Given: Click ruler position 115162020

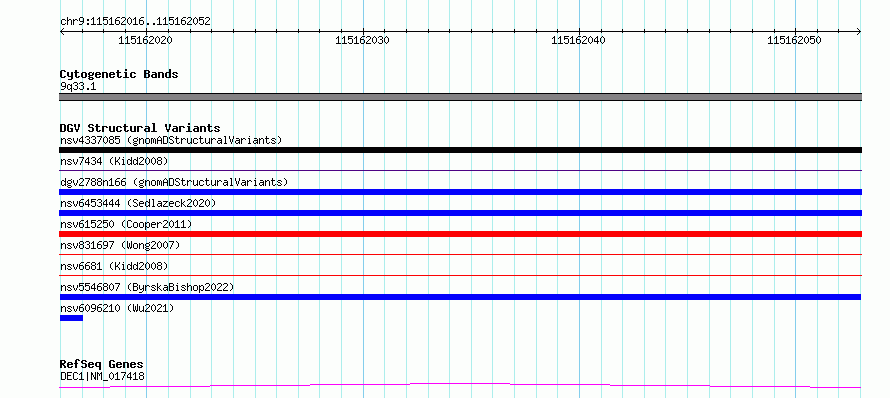Looking at the screenshot, I should [145, 40].
